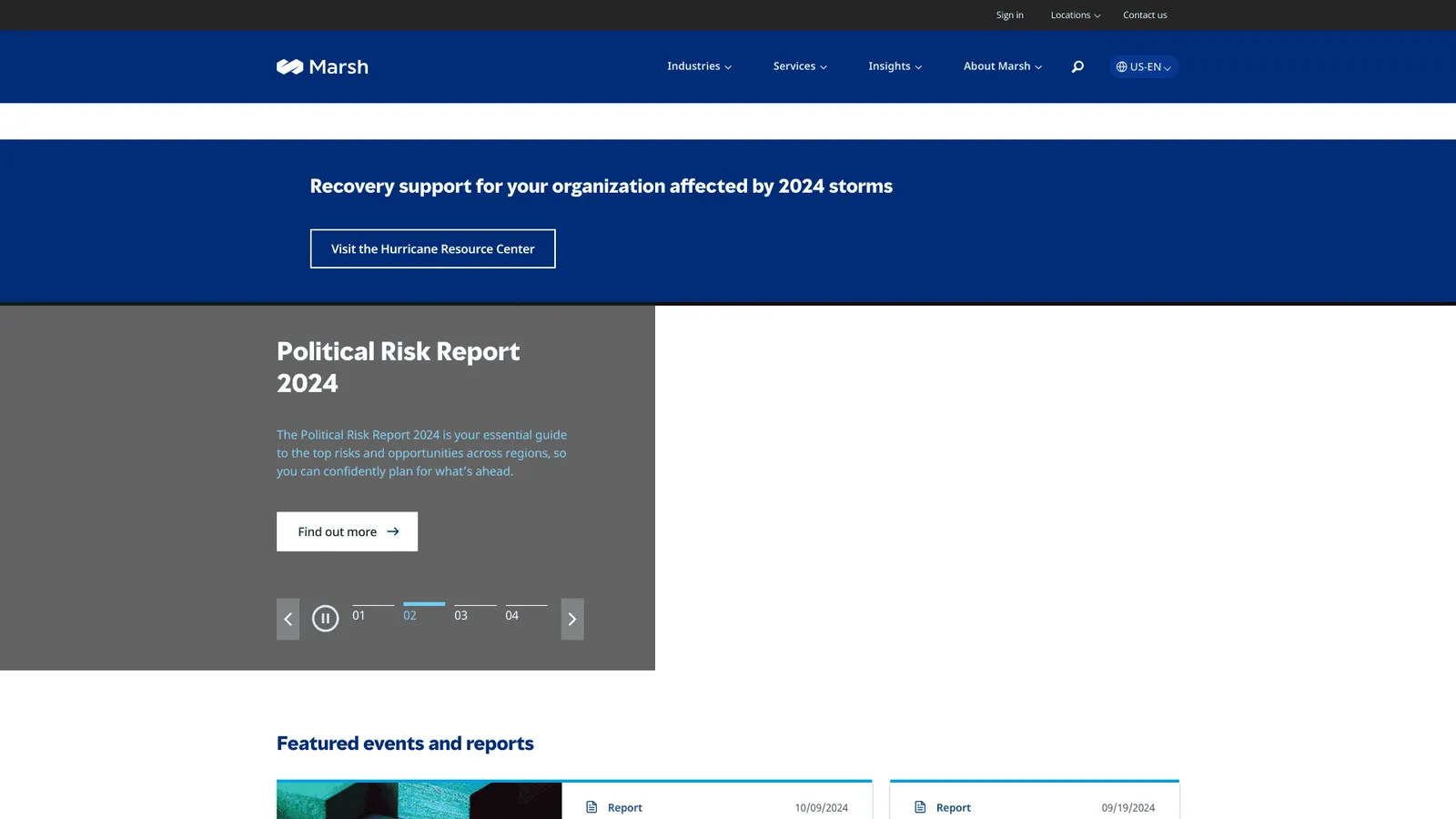Click the Featured events and reports heading
Viewport: 1456px width, 819px height.
tap(405, 743)
